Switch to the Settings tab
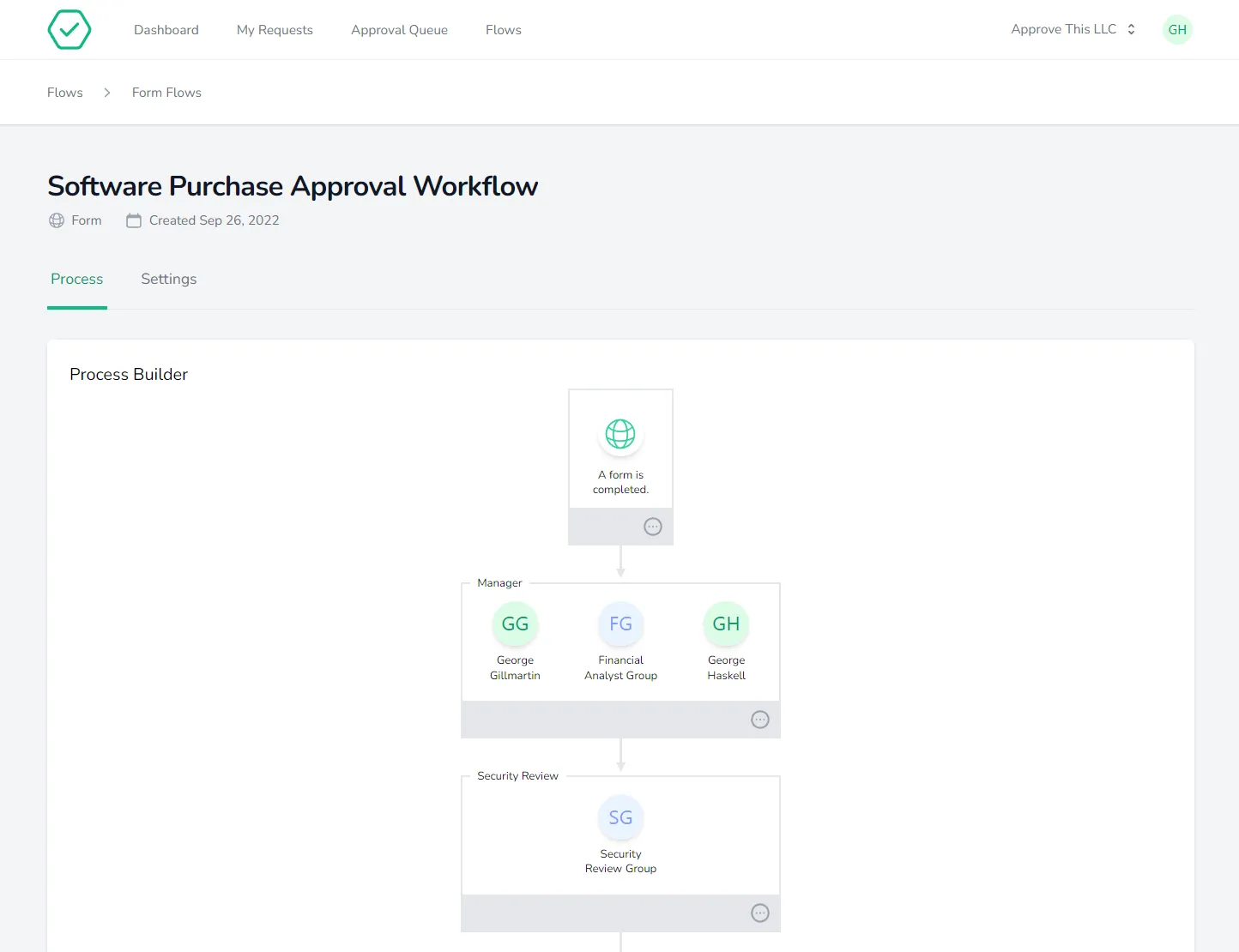The height and width of the screenshot is (952, 1239). 168,279
